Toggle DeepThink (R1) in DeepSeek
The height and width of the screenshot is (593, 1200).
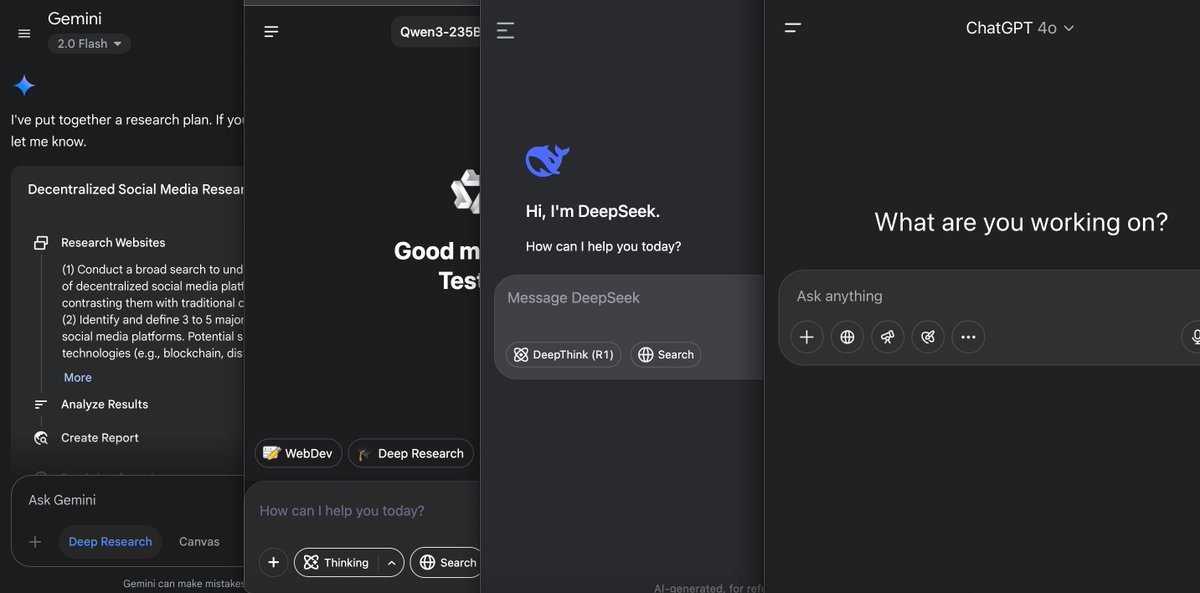[563, 355]
